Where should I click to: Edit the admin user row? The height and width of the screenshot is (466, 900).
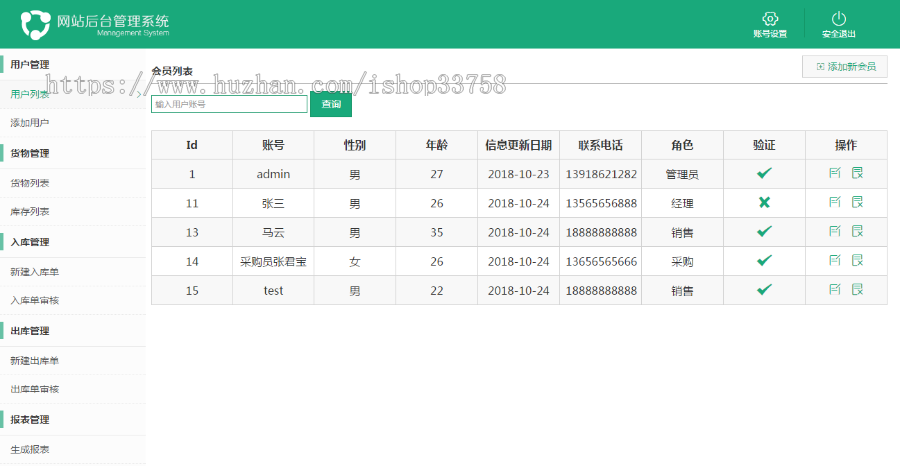tap(835, 173)
